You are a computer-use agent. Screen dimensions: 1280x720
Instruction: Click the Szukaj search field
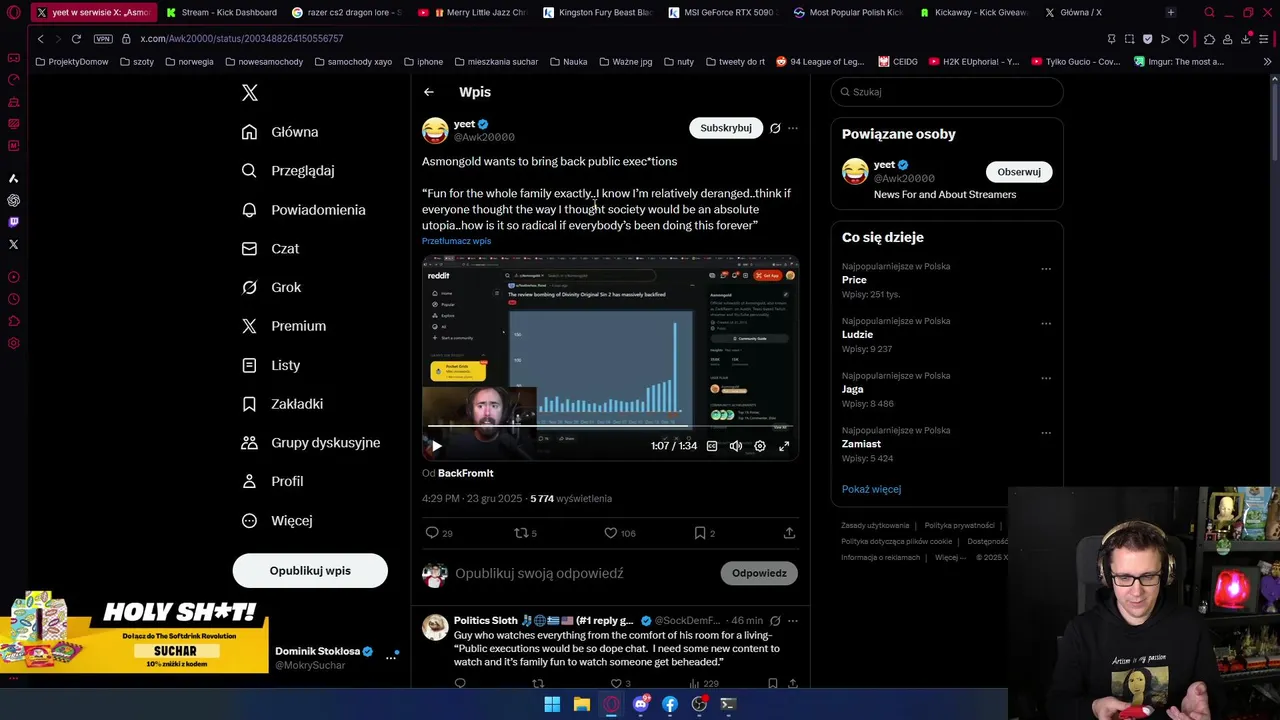(947, 92)
